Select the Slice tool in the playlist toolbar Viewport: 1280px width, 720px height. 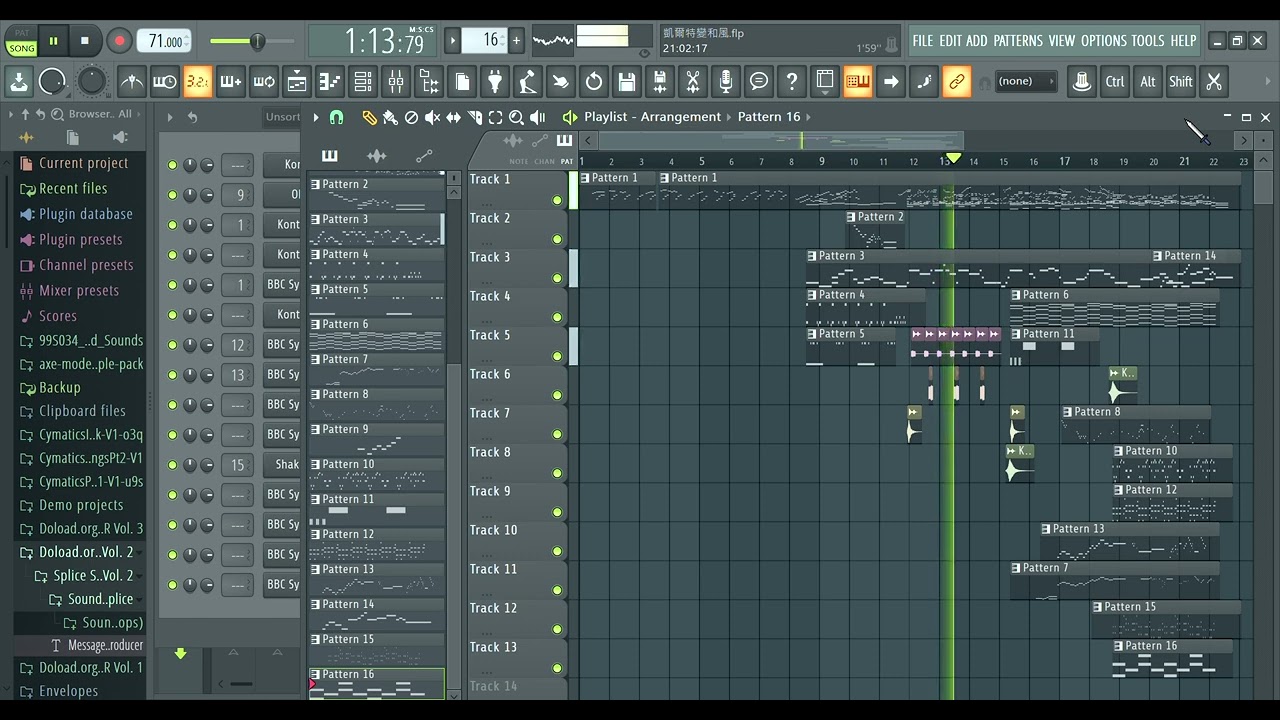tap(474, 118)
